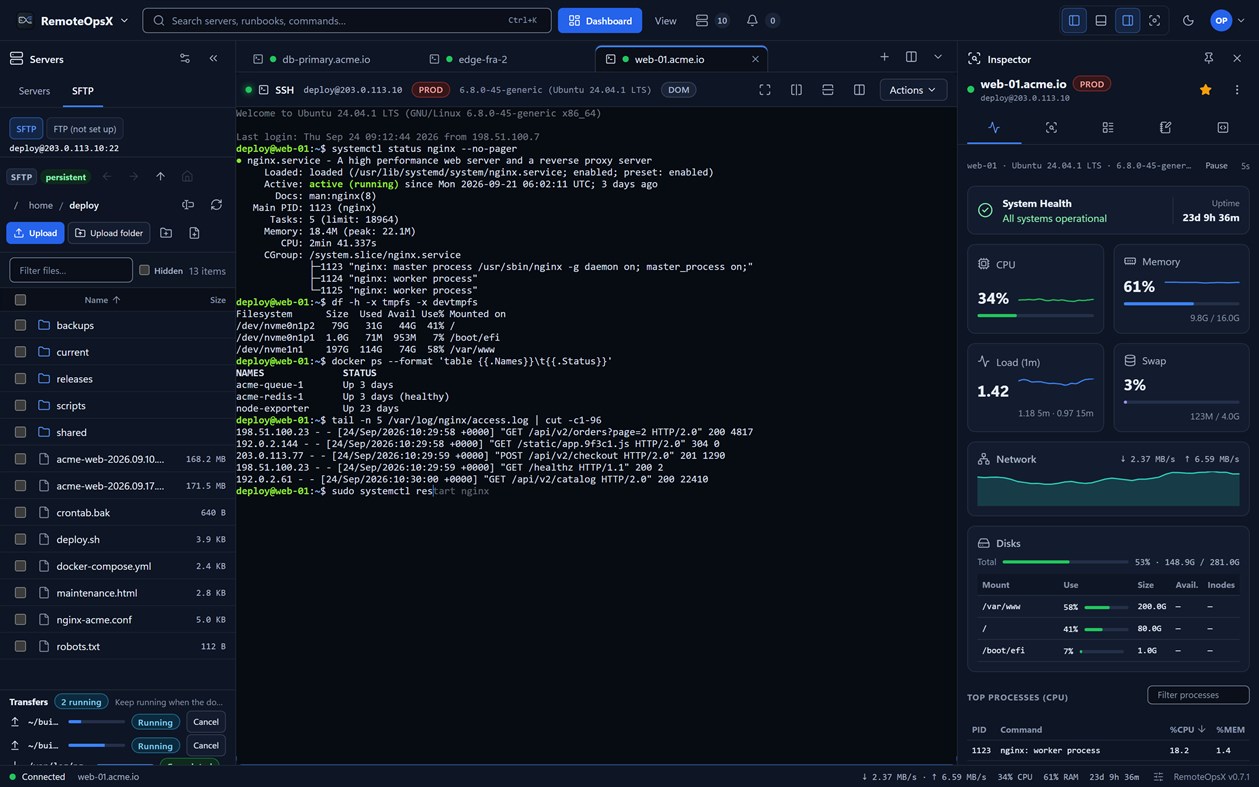Select the FTP (not set up) protocol
This screenshot has width=1259, height=787.
[85, 129]
